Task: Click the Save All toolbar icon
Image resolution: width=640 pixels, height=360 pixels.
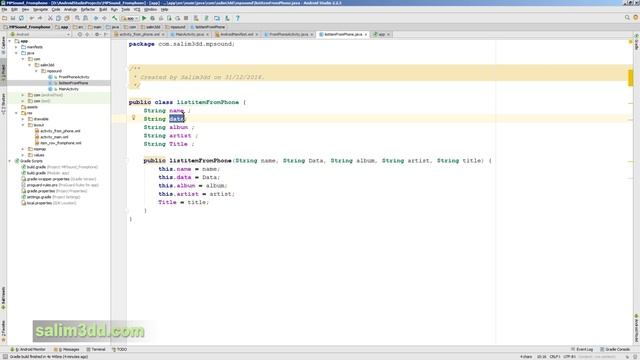Action: pyautogui.click(x=13, y=18)
